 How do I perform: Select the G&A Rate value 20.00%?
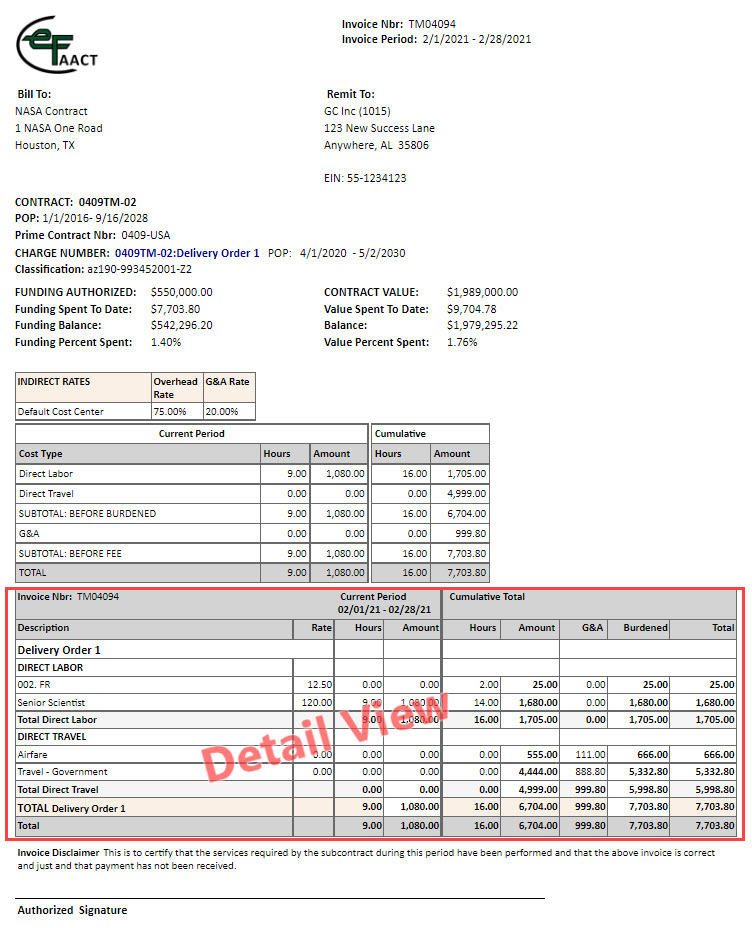pos(221,411)
